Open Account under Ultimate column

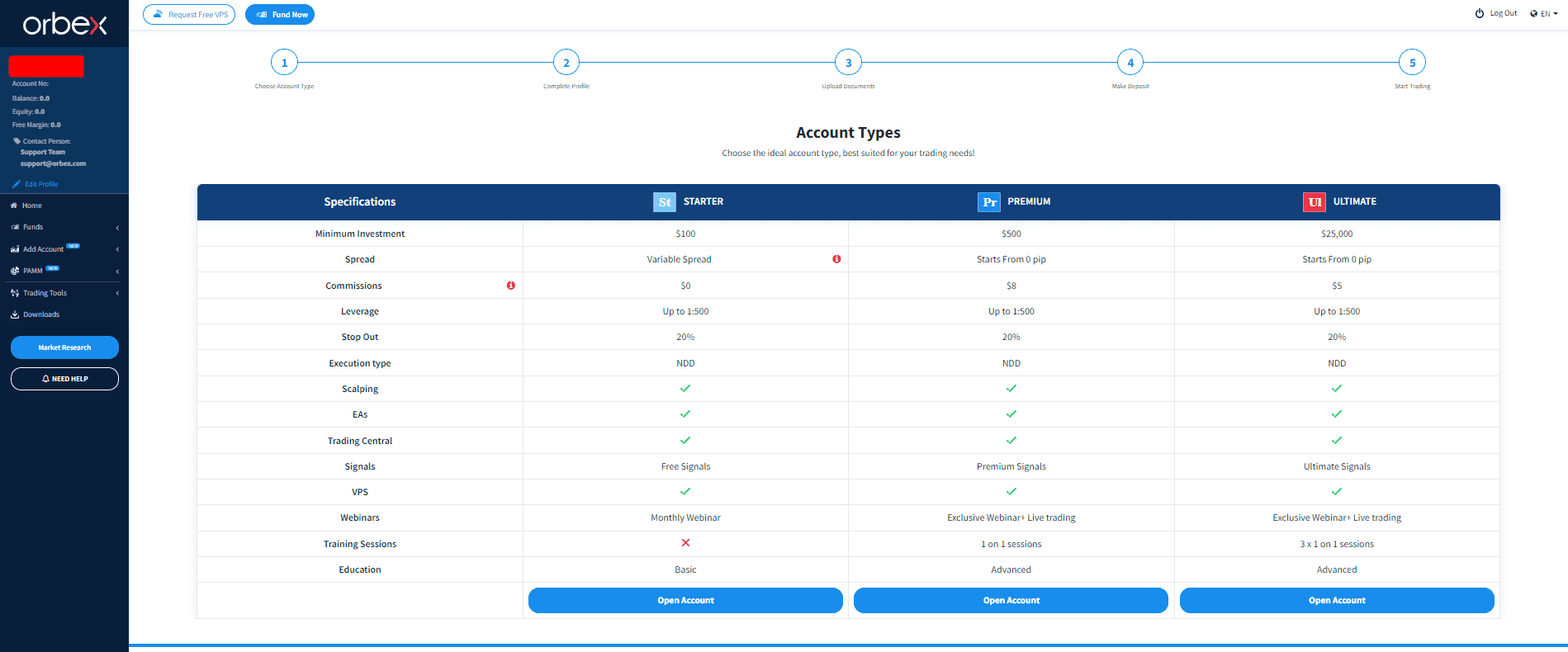tap(1337, 600)
